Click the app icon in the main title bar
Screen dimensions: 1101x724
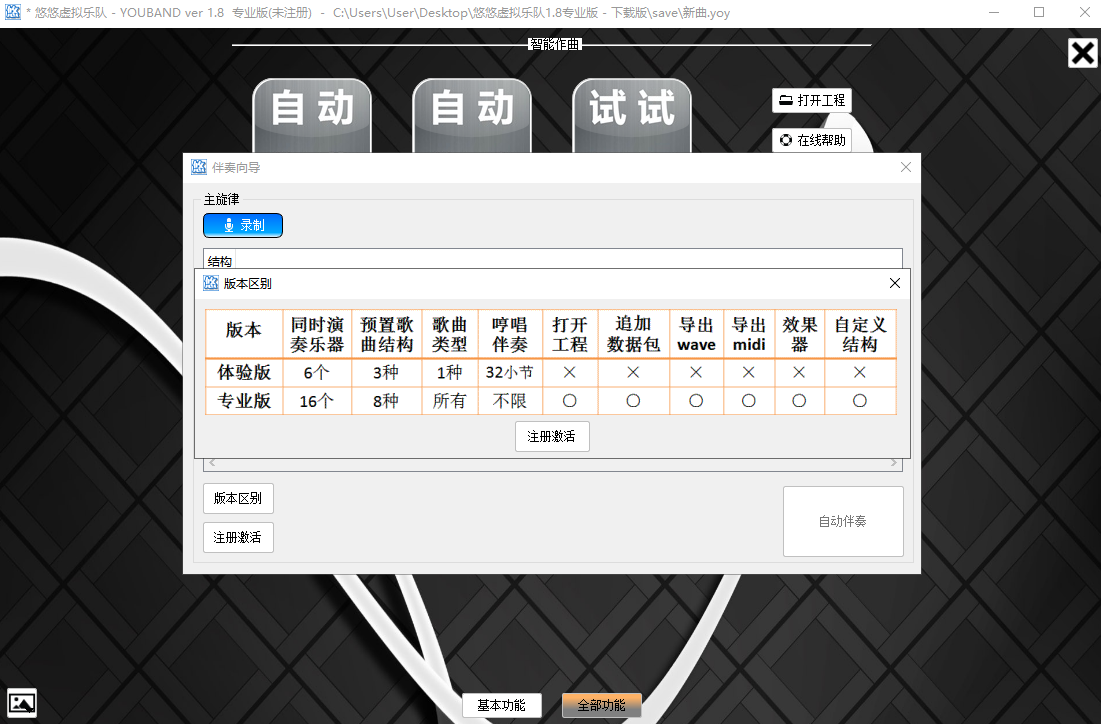point(13,12)
